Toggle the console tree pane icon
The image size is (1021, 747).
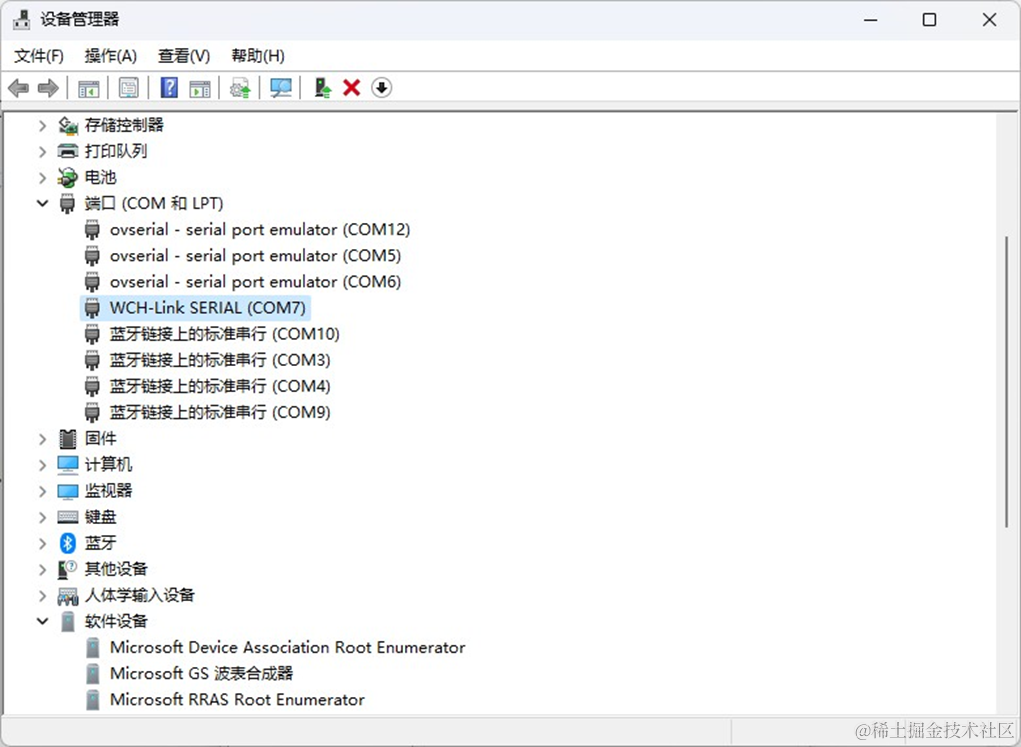coord(89,88)
